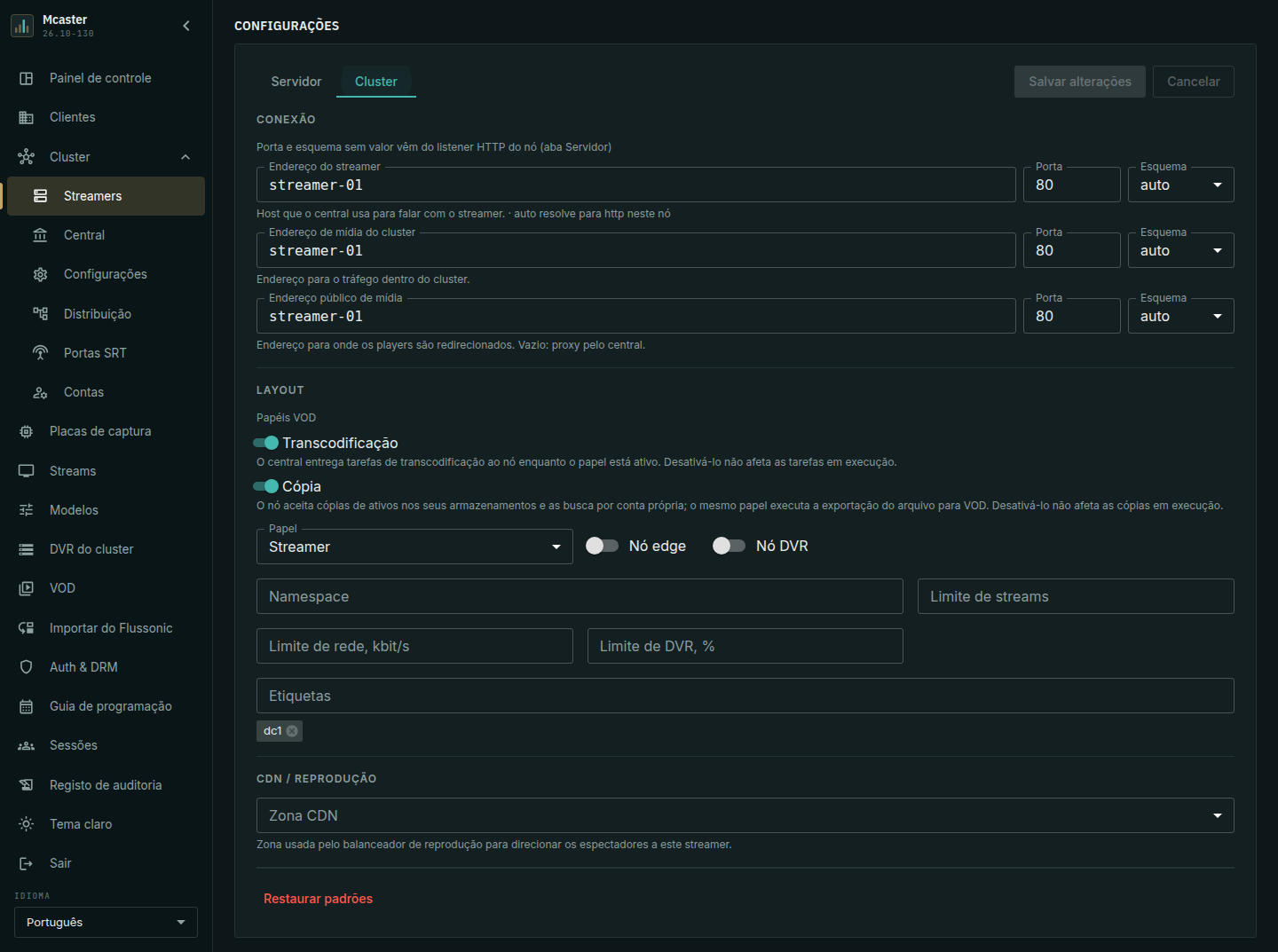
Task: Click the Portas SRT antenna icon
Action: pos(41,353)
